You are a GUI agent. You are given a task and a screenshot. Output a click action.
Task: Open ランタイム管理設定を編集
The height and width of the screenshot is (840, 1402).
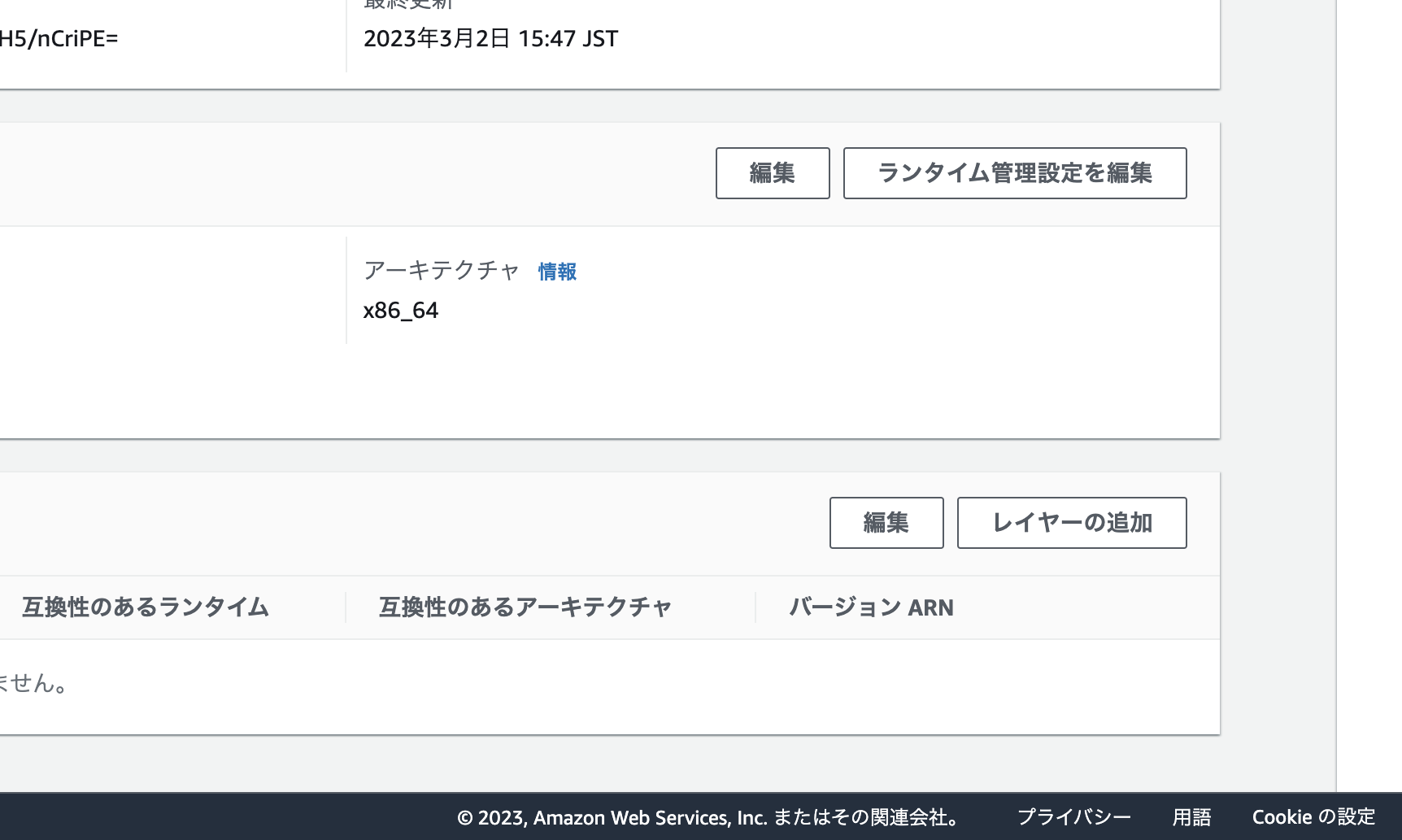click(1014, 172)
